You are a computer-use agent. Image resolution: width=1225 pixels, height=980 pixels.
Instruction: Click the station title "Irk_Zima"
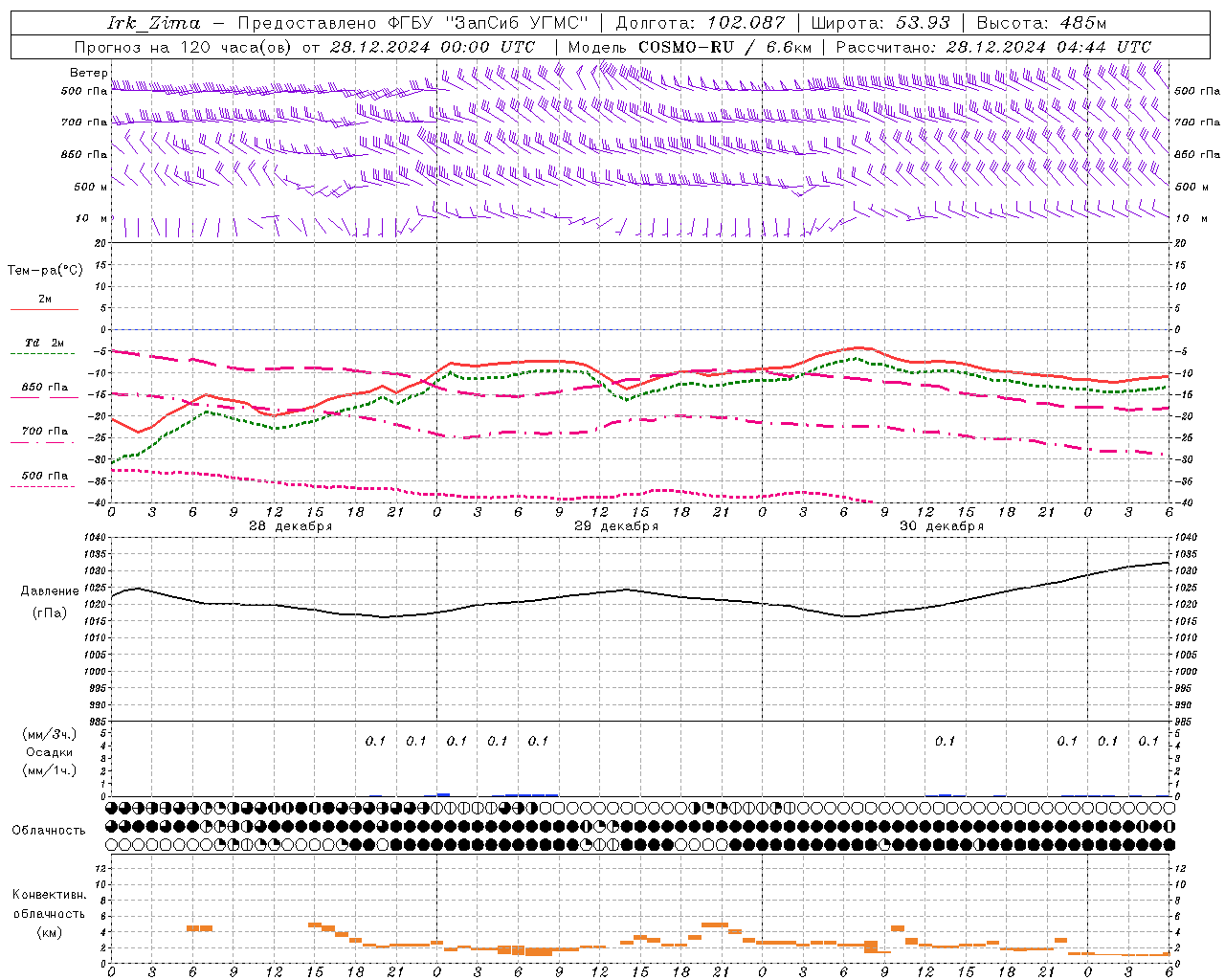153,23
